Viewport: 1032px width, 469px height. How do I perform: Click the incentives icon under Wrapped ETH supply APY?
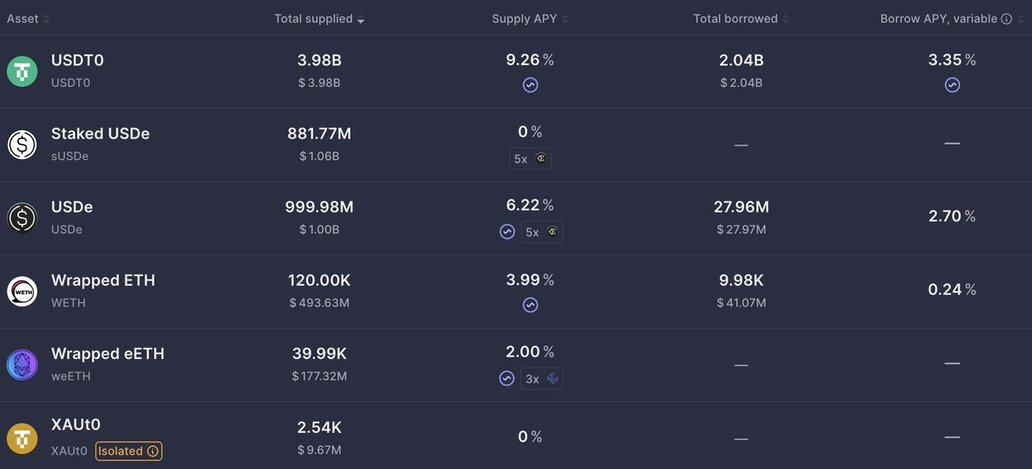coord(530,305)
